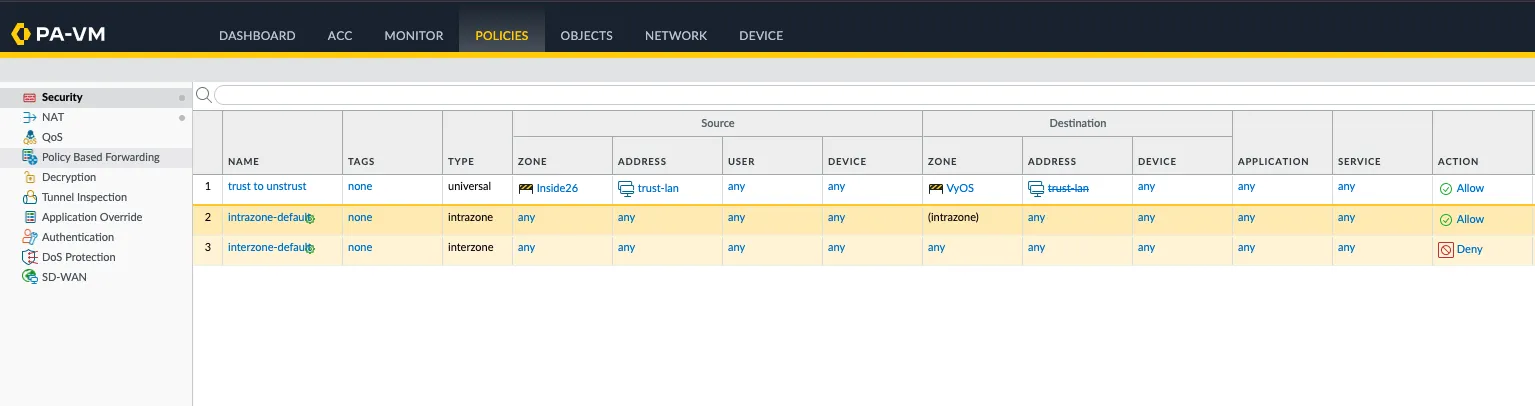Image resolution: width=1535 pixels, height=406 pixels.
Task: Click the NAT arrow icon in sidebar
Action: [29, 117]
